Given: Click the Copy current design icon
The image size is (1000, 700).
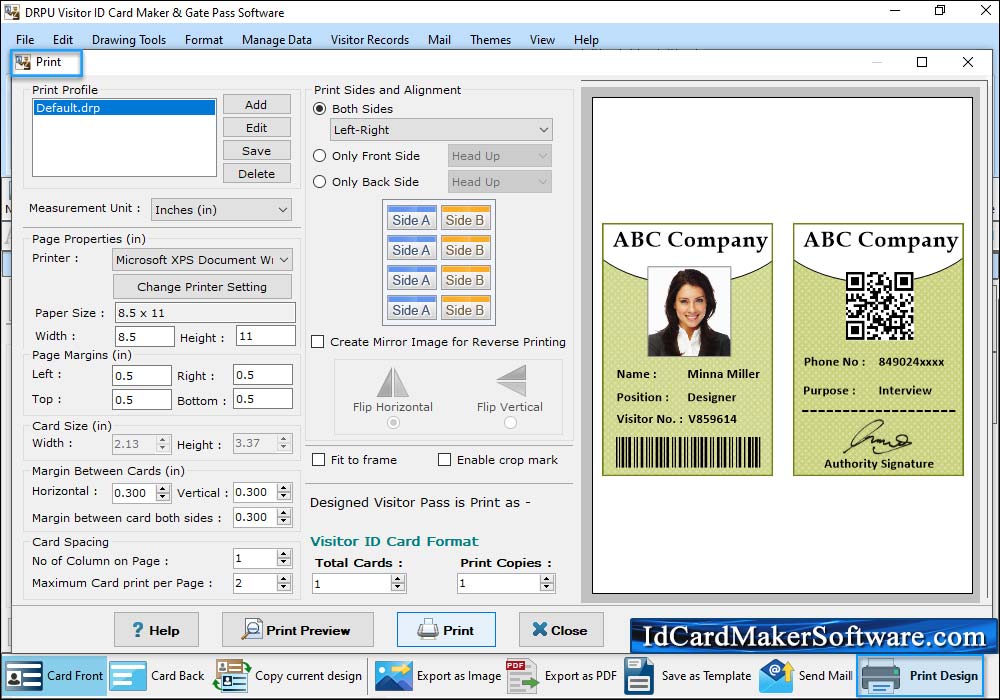Looking at the screenshot, I should (232, 676).
